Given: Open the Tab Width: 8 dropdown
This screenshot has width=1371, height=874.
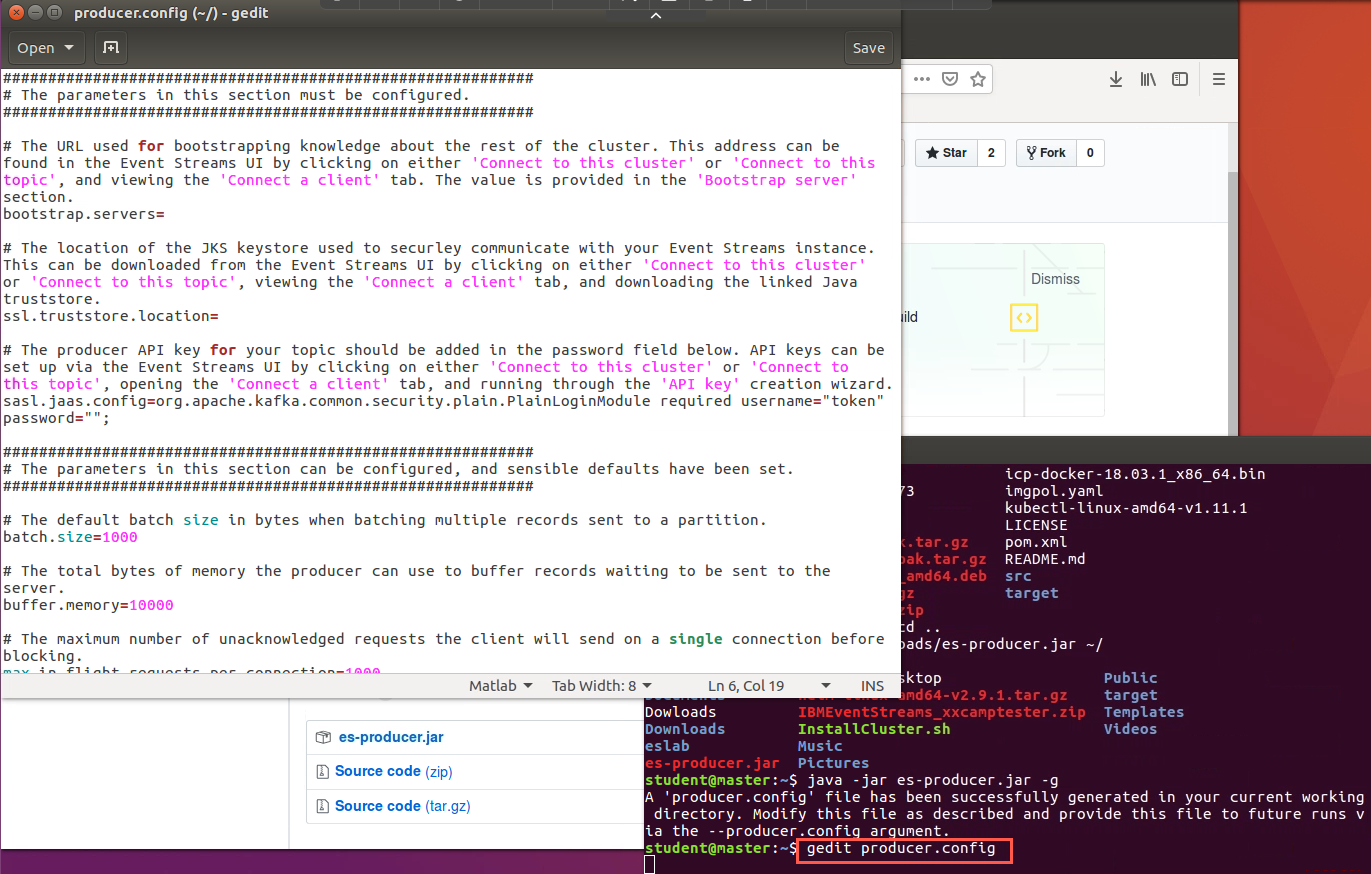Looking at the screenshot, I should (601, 686).
